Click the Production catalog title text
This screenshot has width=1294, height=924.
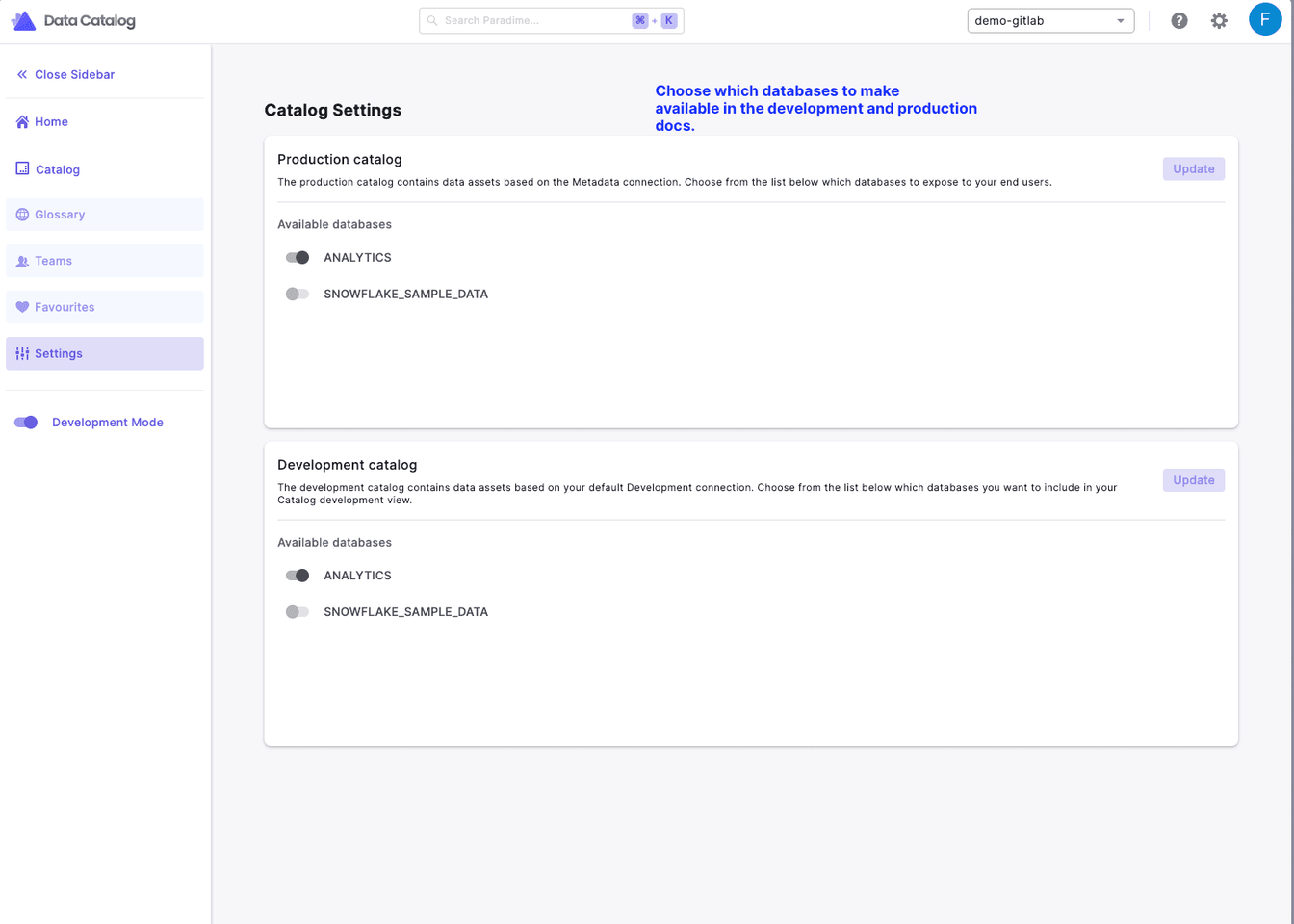(x=340, y=159)
